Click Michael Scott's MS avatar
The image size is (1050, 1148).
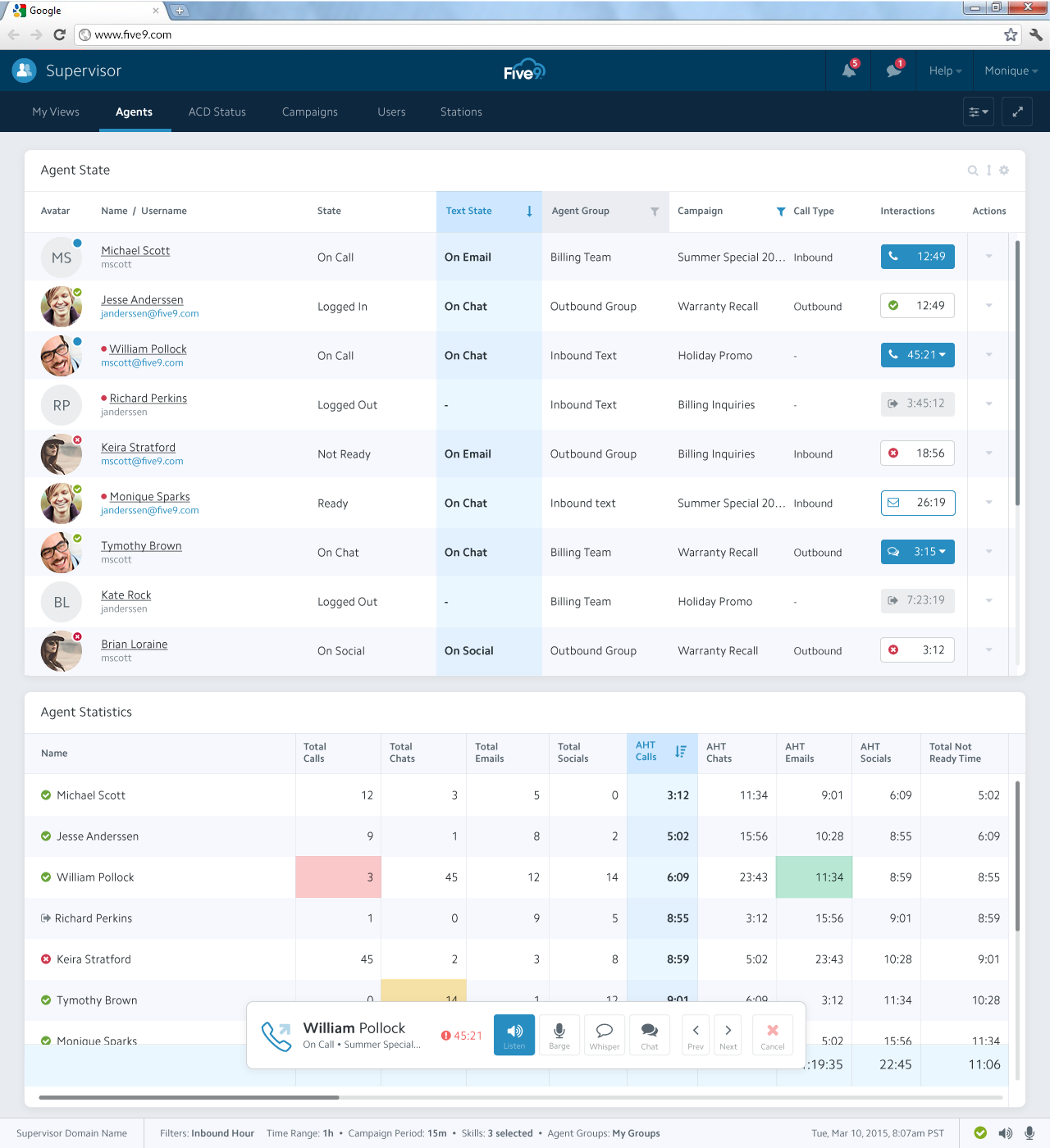tap(62, 257)
